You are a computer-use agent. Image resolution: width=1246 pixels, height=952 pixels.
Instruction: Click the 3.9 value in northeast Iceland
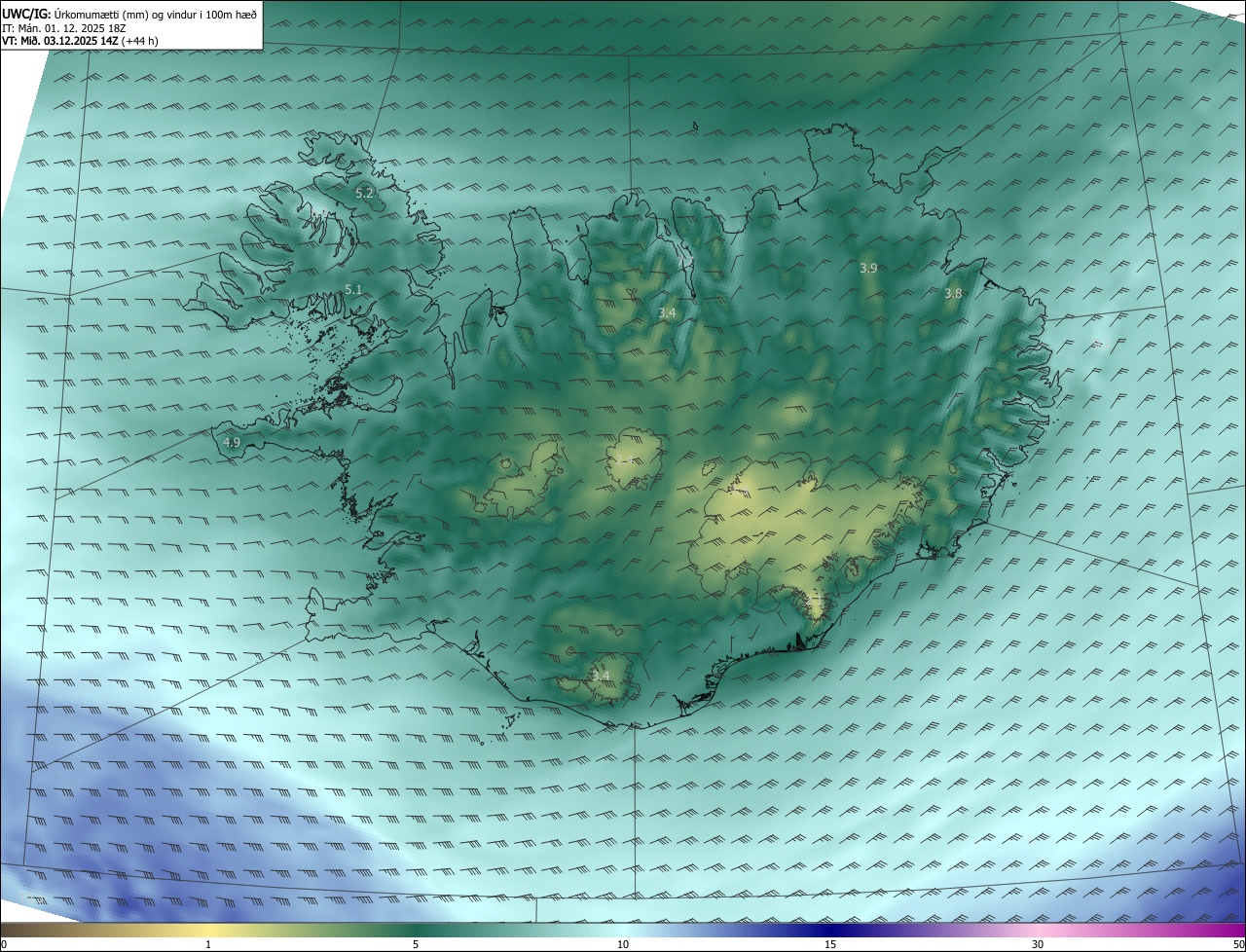point(868,268)
